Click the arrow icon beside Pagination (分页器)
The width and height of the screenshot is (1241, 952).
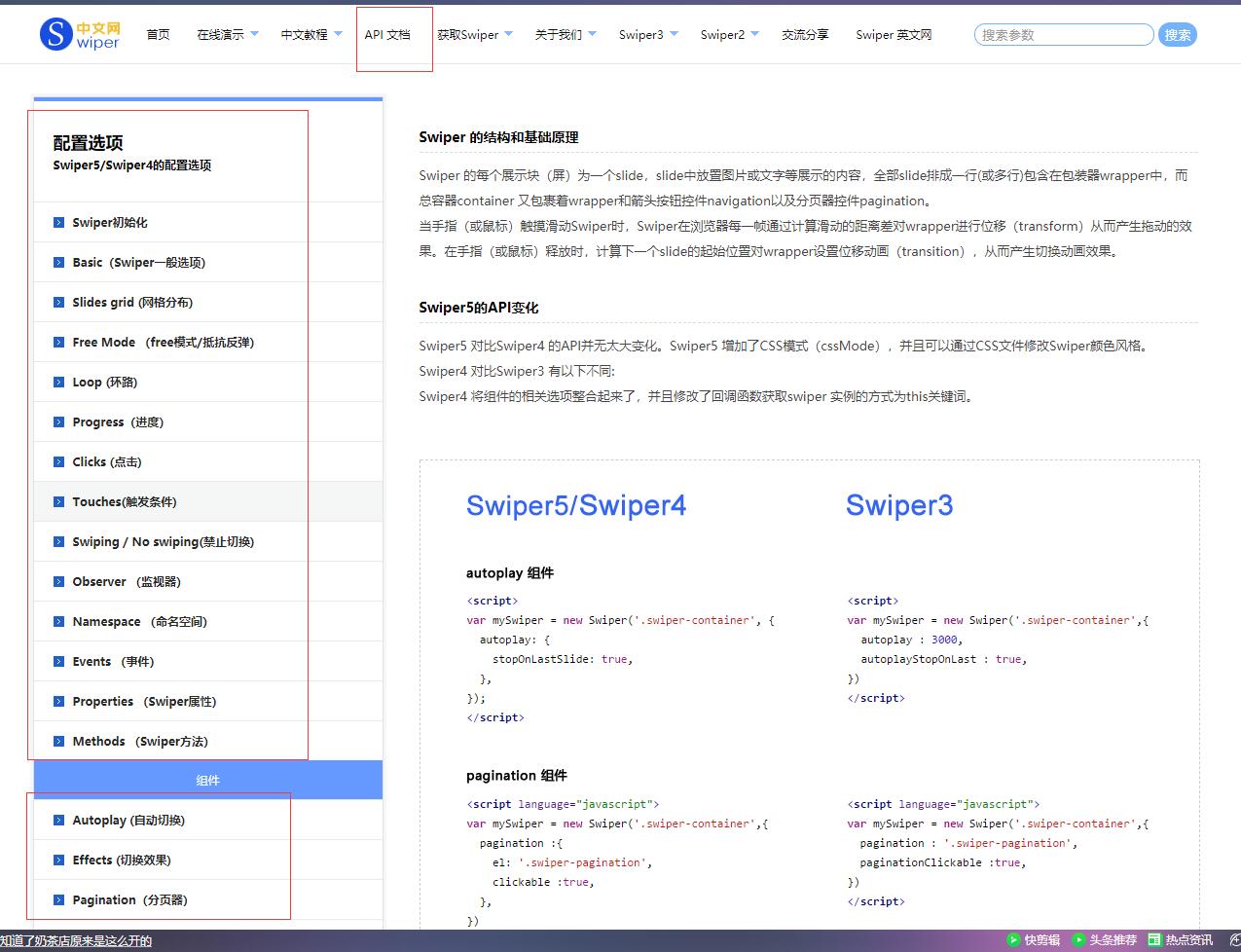coord(59,900)
